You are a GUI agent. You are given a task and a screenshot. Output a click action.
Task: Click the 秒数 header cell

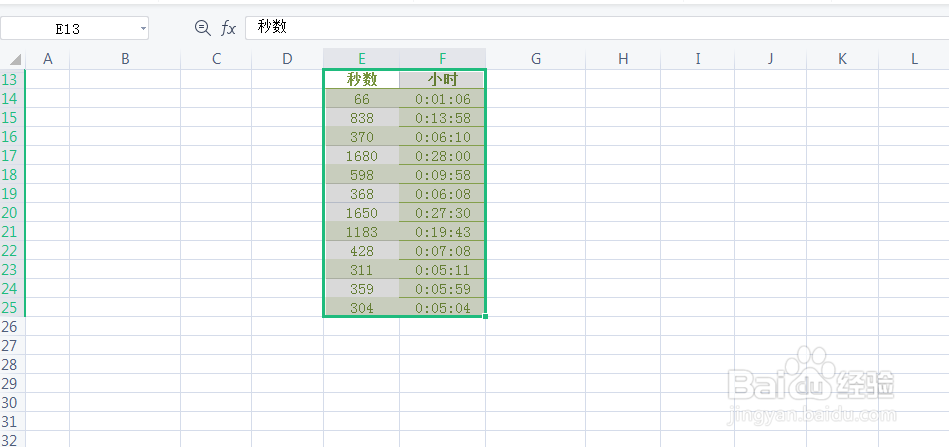tap(362, 80)
